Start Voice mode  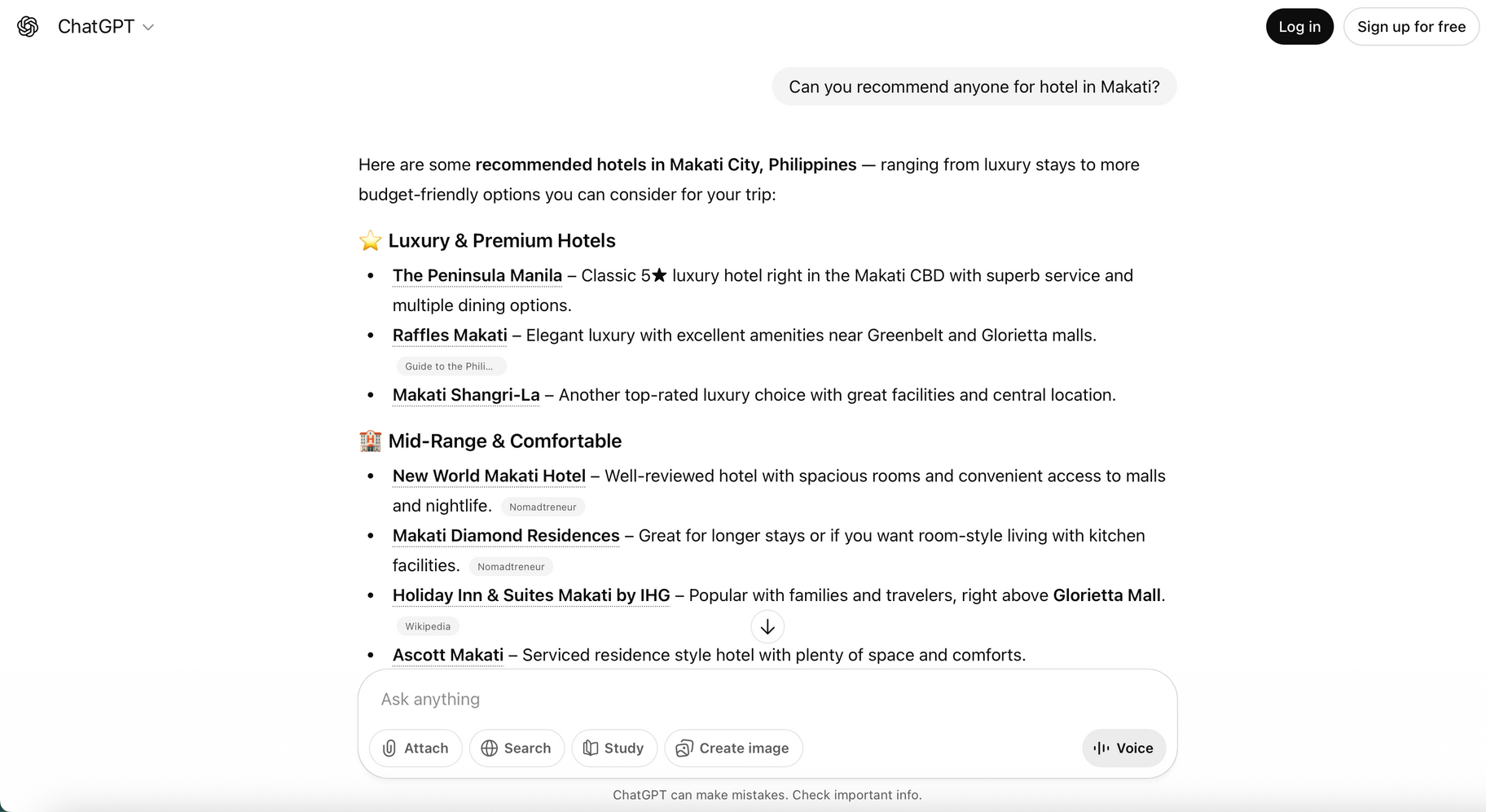tap(1123, 748)
